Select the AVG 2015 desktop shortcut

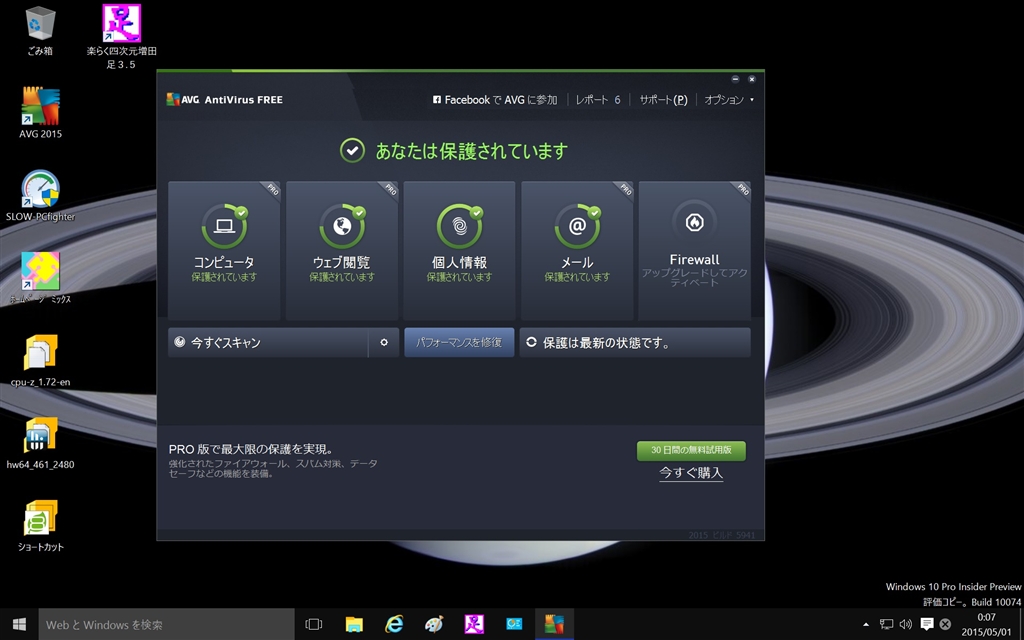coord(40,112)
